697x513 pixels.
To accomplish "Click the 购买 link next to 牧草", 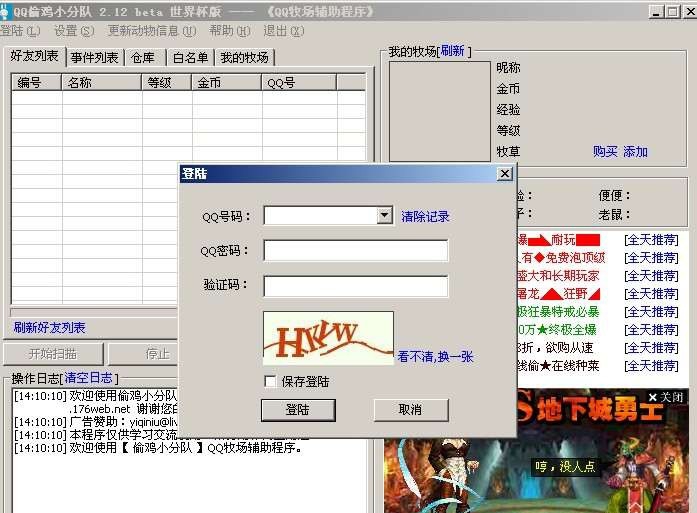I will coord(605,152).
